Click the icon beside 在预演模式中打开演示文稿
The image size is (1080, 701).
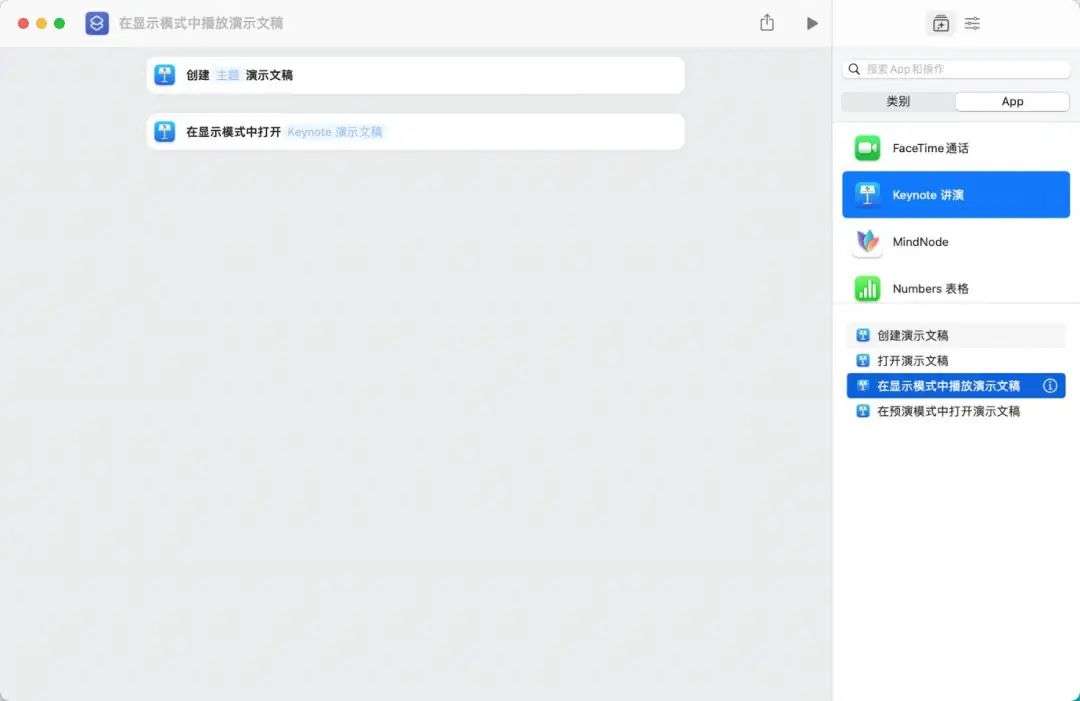pos(862,411)
